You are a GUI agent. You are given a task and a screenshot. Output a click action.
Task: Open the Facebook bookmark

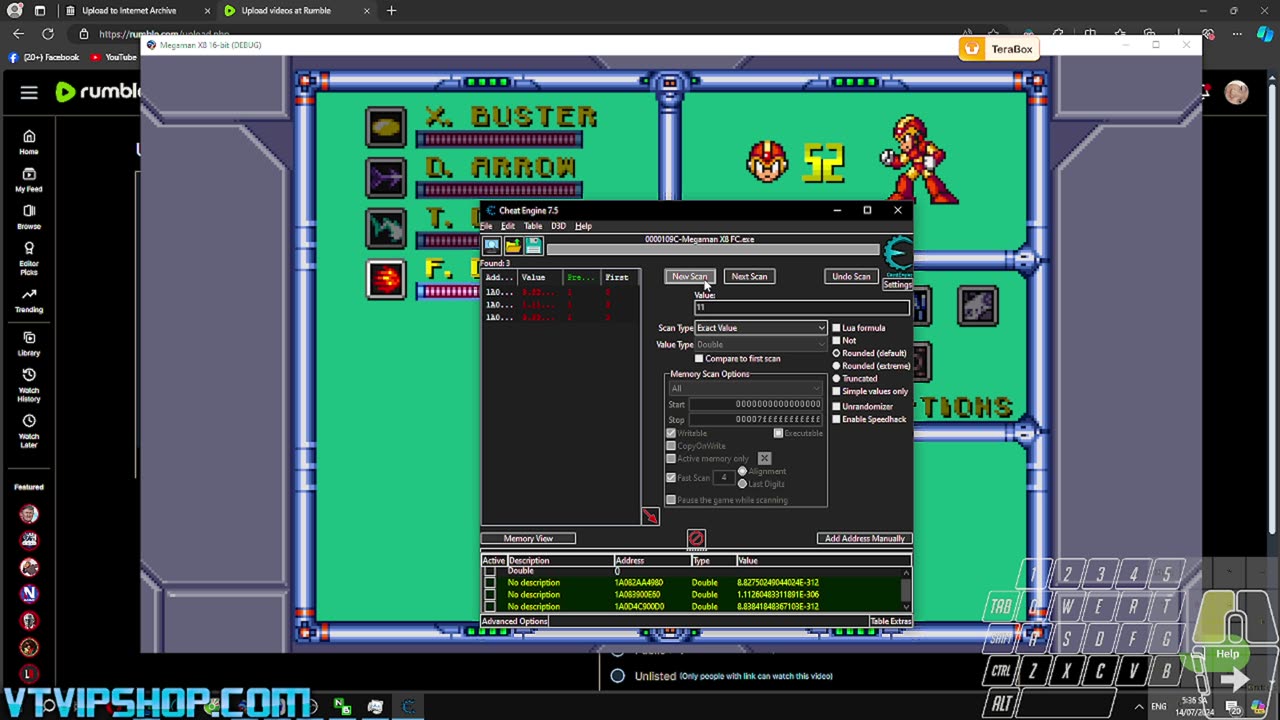click(x=44, y=57)
